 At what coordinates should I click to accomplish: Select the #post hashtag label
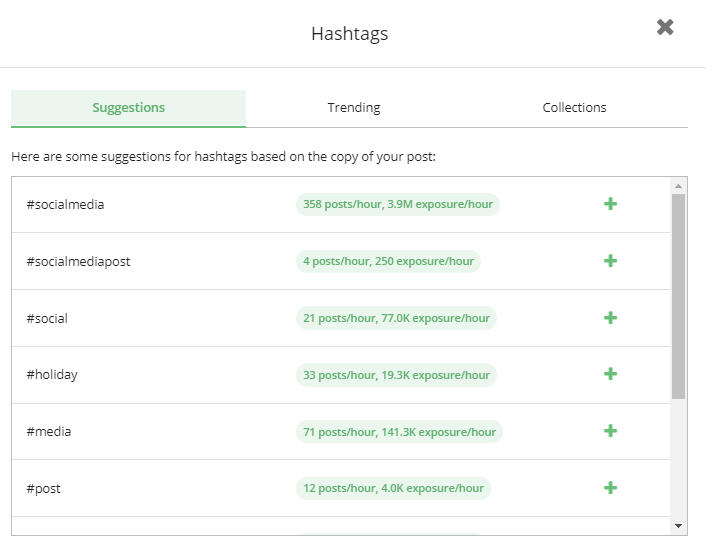44,489
